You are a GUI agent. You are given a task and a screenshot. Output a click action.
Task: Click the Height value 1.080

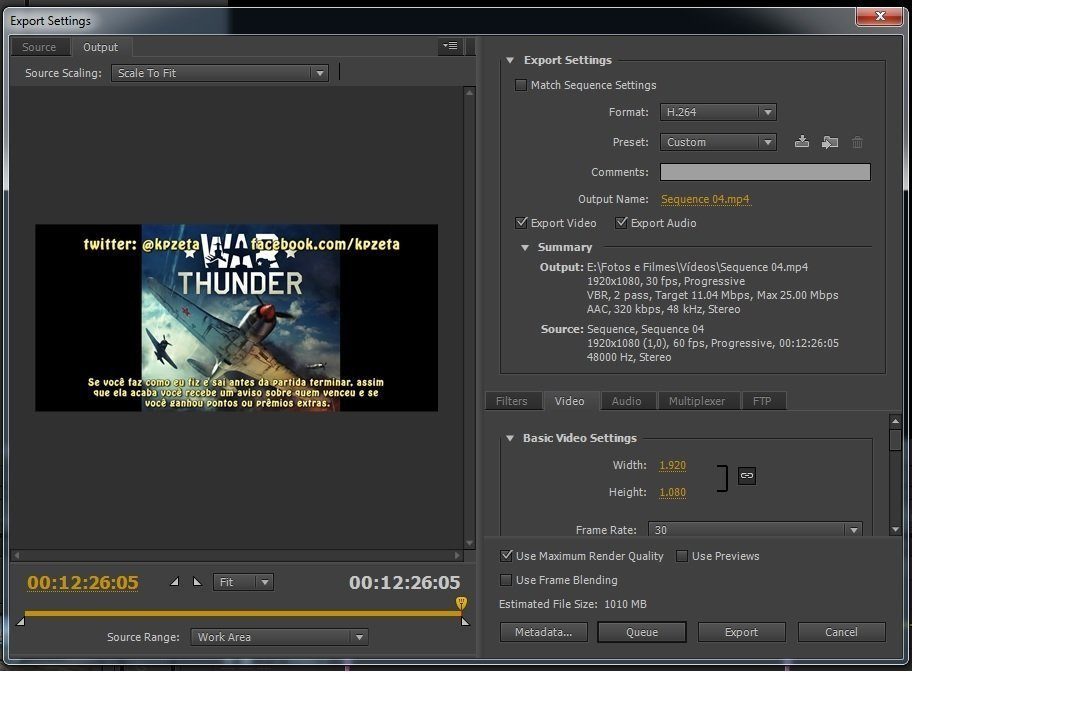point(672,492)
